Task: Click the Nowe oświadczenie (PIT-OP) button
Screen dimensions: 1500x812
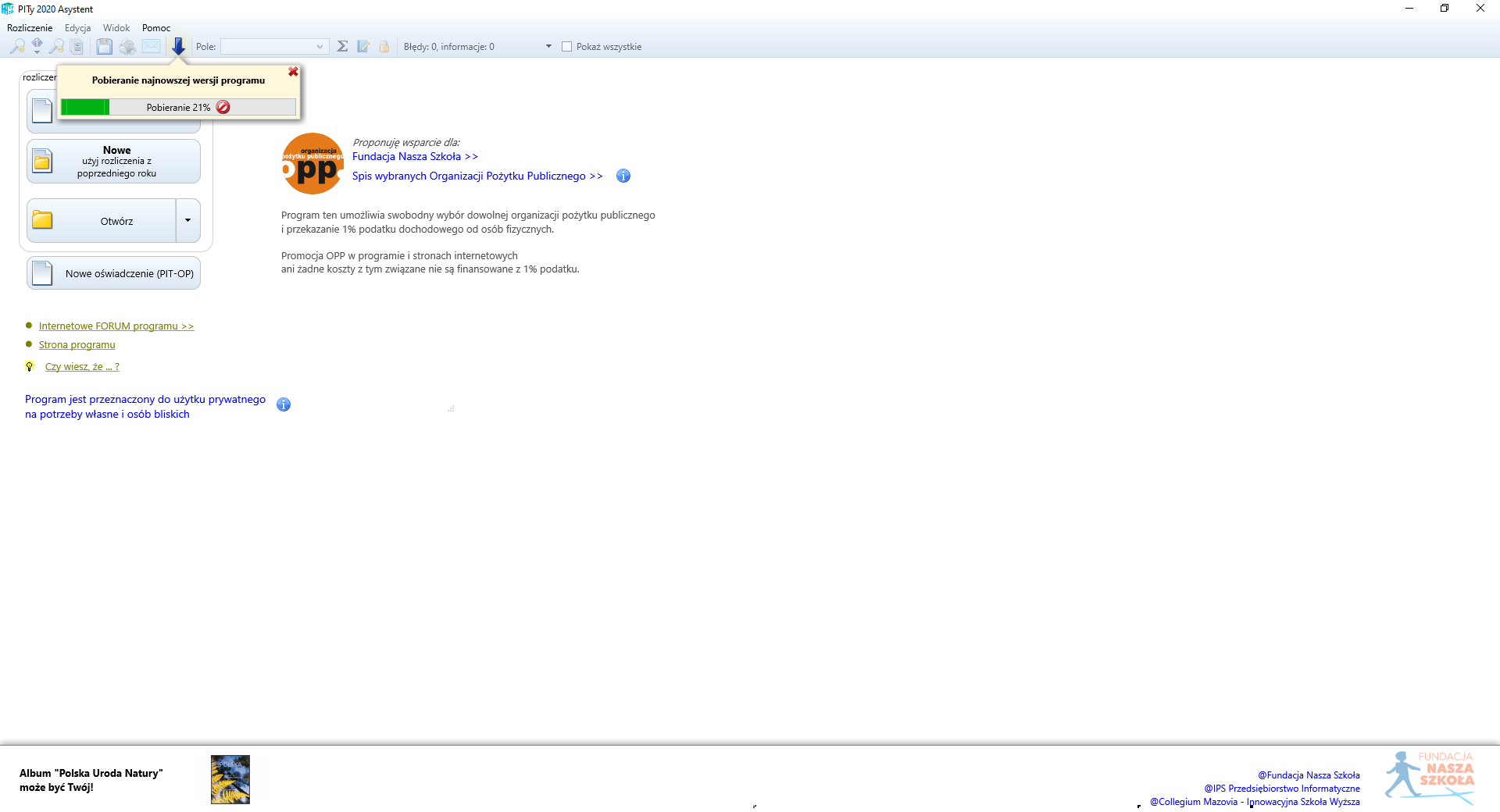Action: (x=114, y=274)
